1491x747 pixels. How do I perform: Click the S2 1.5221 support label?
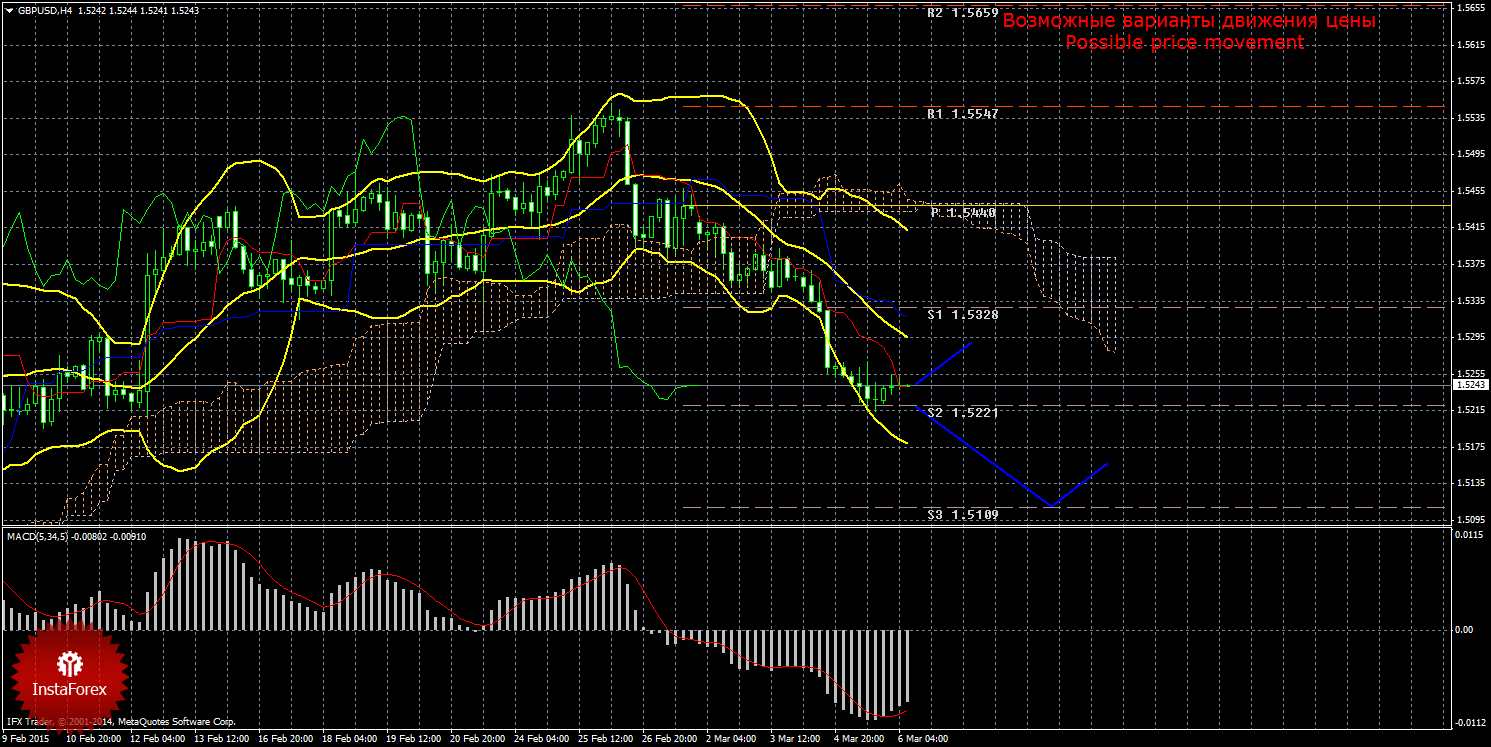pyautogui.click(x=962, y=412)
